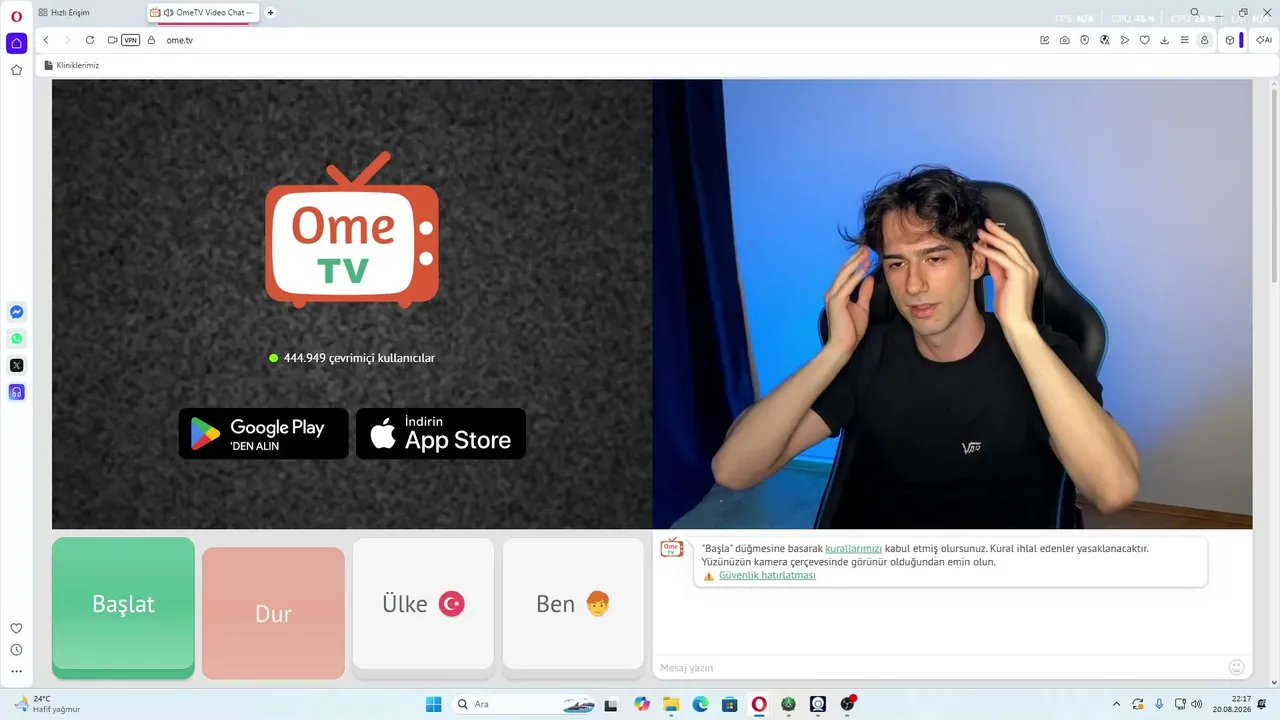Open the profile account icon
This screenshot has height=720, width=1280.
click(1205, 40)
